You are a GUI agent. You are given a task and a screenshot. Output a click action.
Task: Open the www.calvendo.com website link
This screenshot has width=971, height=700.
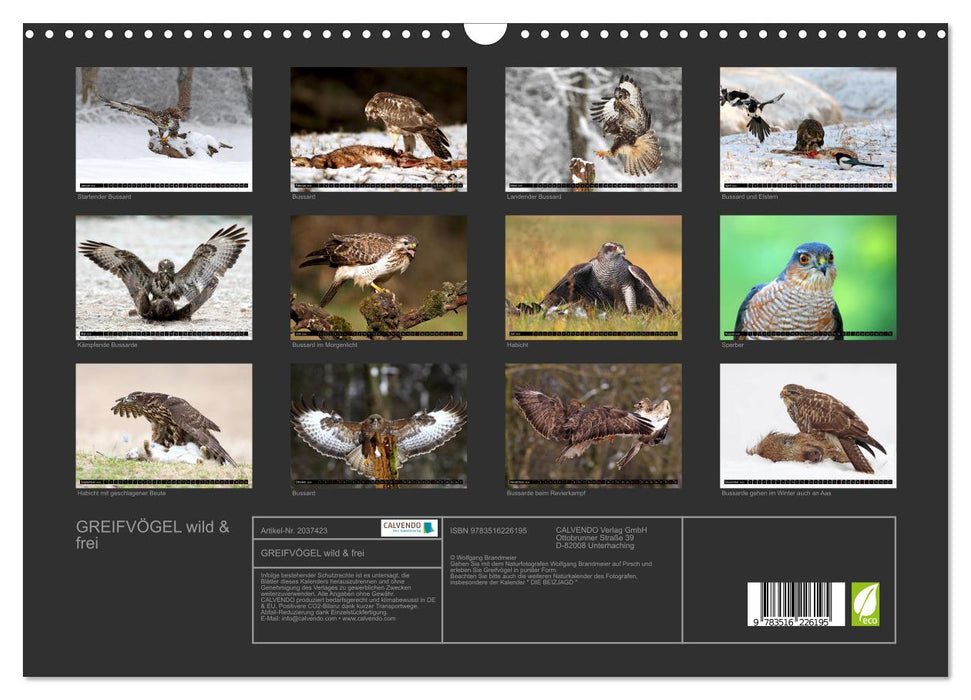(370, 618)
